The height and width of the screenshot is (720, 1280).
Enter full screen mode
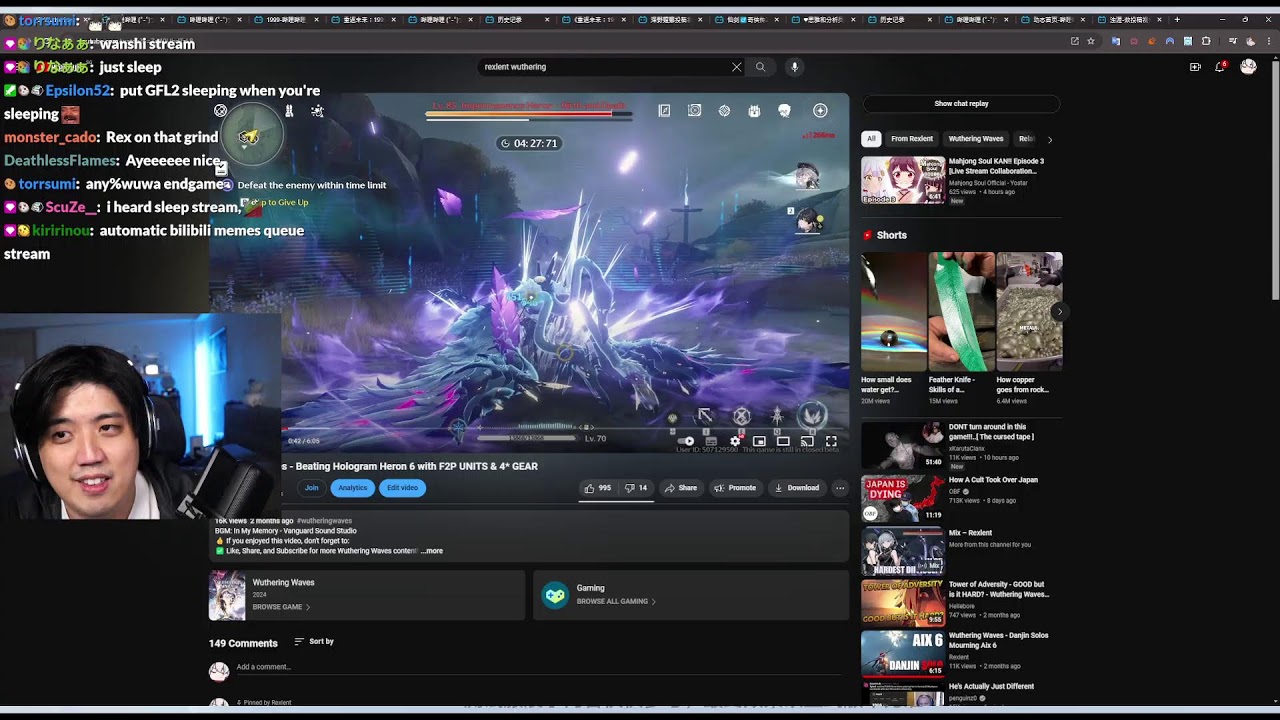(831, 441)
